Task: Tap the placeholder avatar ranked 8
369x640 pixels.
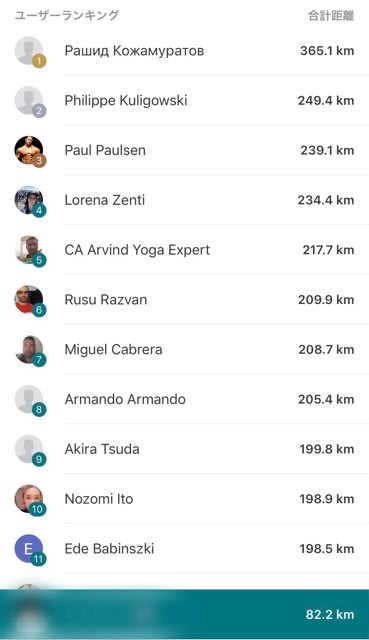Action: tap(29, 400)
